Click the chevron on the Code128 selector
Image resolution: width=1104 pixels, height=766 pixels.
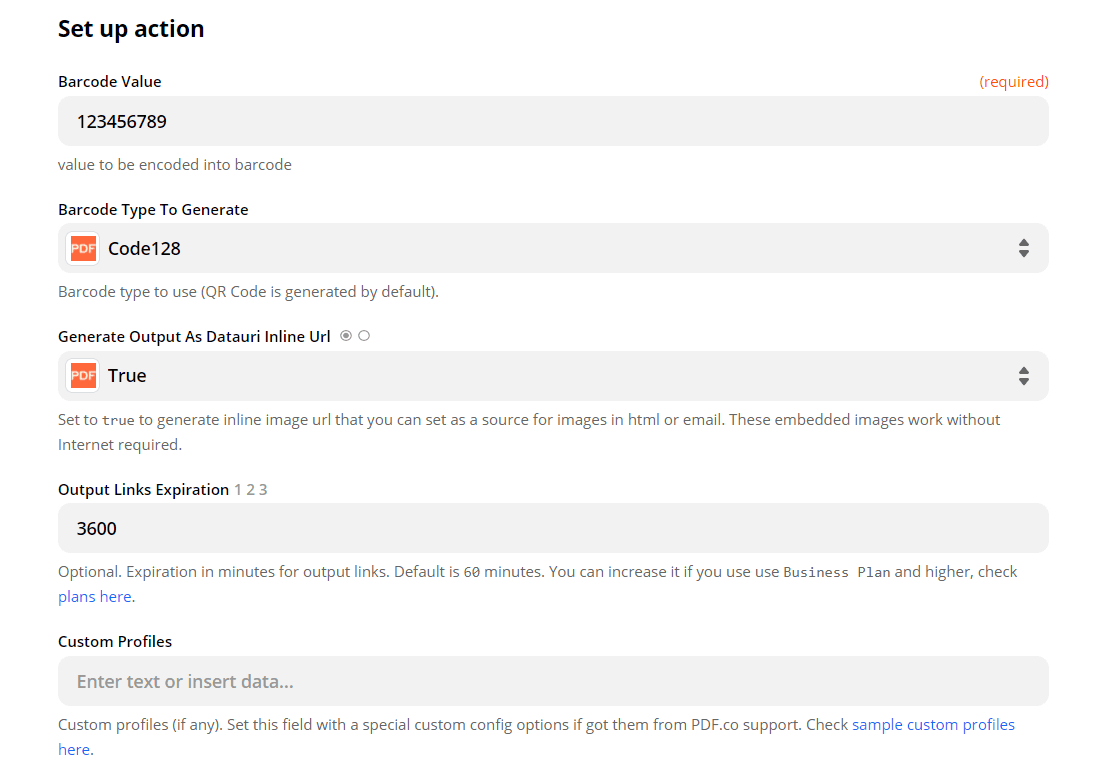click(1023, 248)
